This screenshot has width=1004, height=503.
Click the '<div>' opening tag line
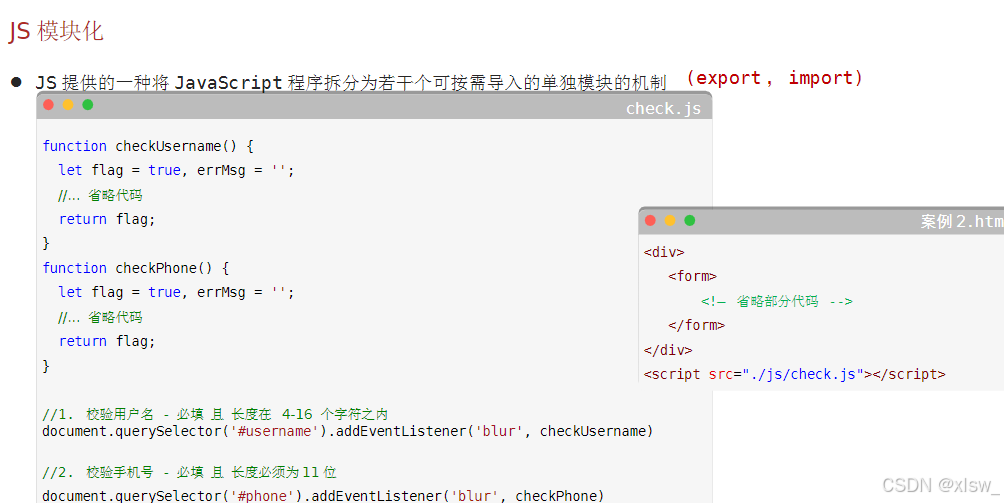(664, 252)
